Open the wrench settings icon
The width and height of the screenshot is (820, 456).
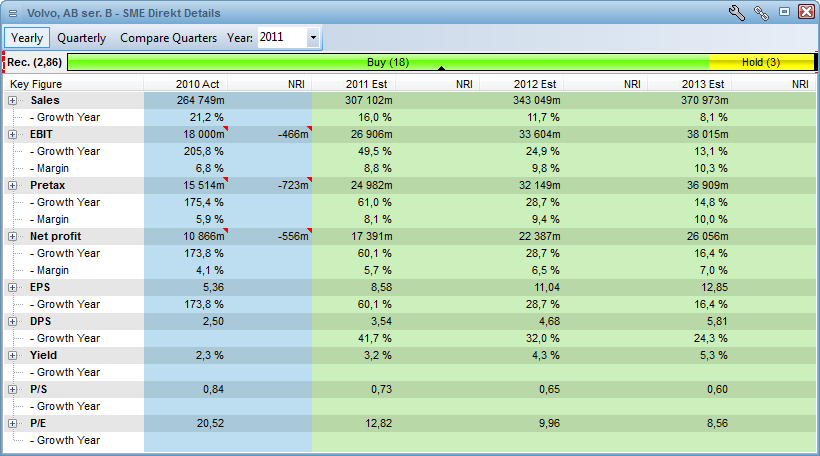(x=738, y=13)
